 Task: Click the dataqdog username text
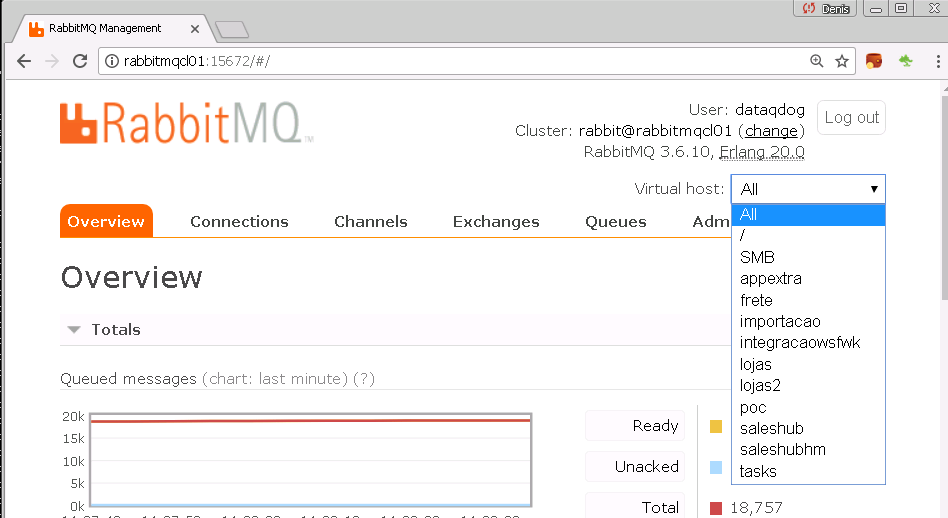coord(770,110)
